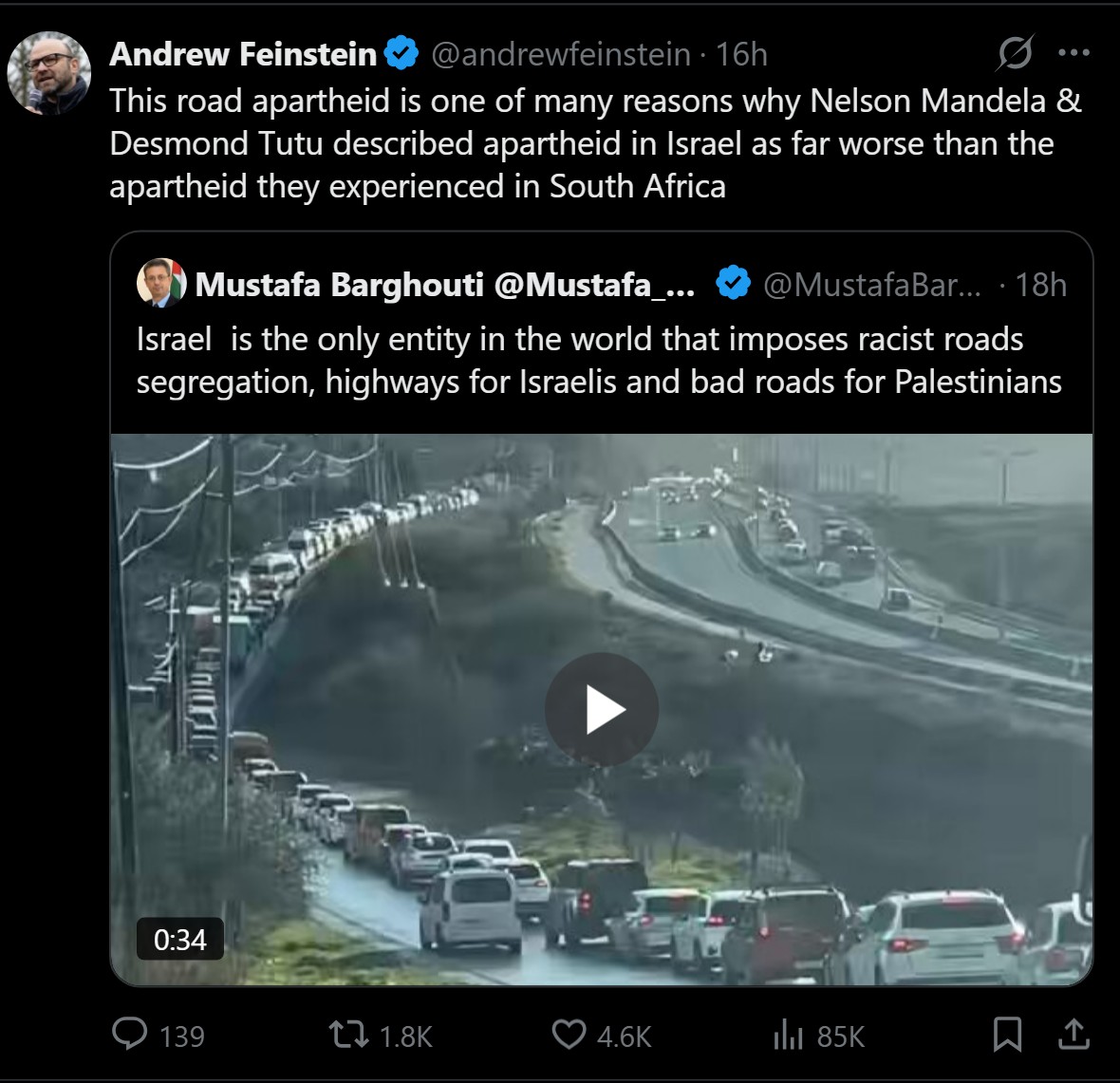The height and width of the screenshot is (1083, 1120).
Task: Open Andrew Feinstein's profile picture
Action: point(49,74)
